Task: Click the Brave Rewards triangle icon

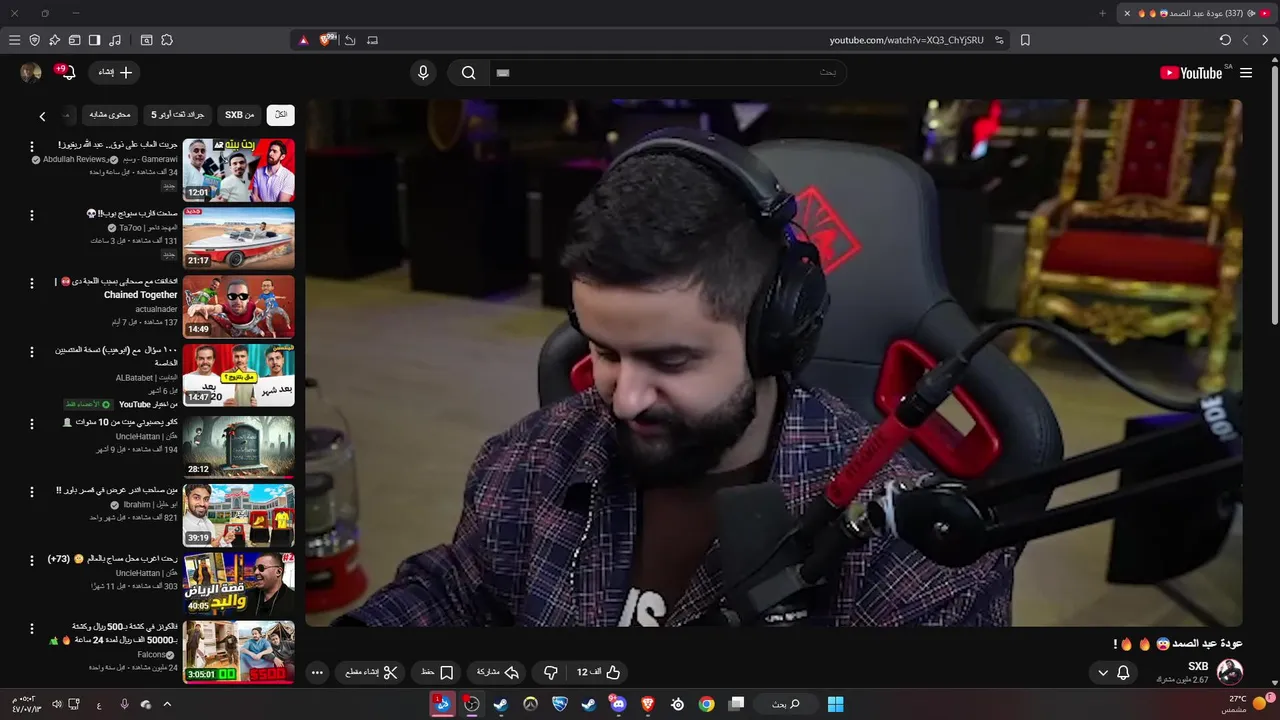Action: point(304,40)
